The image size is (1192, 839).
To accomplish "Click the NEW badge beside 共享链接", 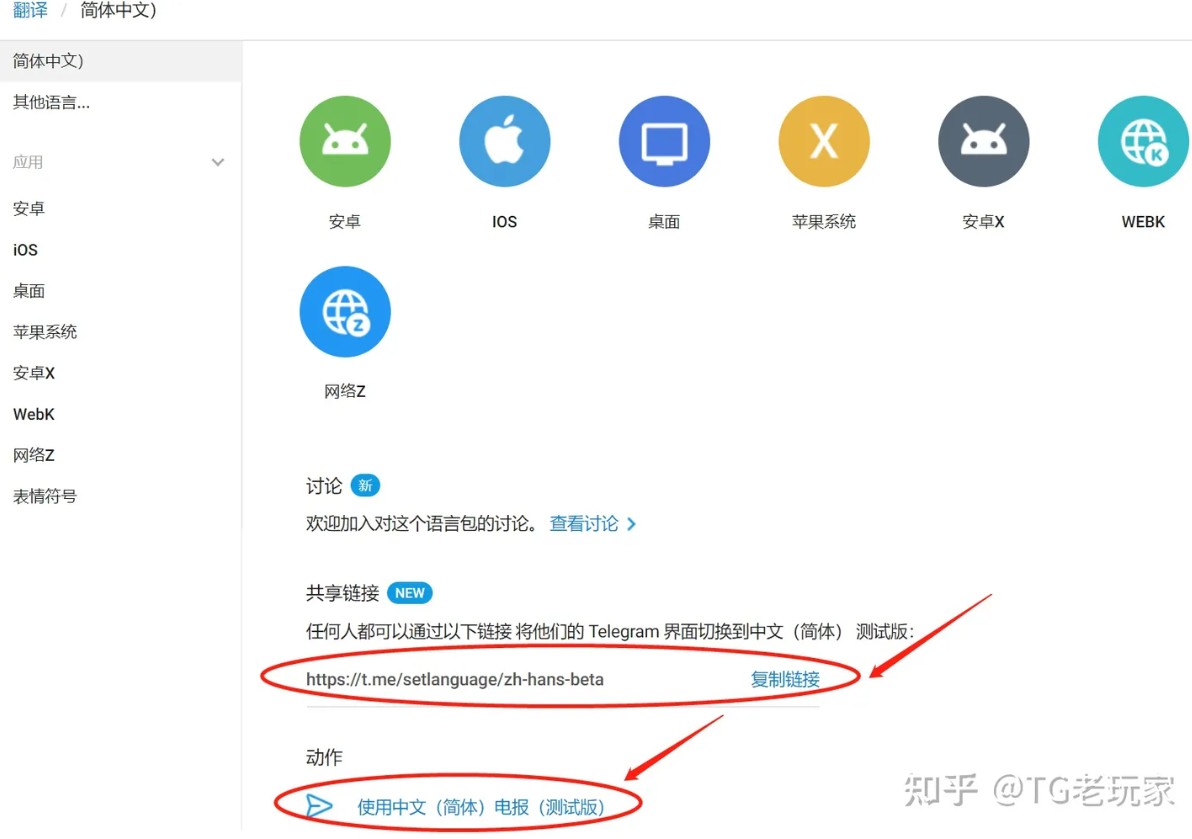I will click(410, 593).
